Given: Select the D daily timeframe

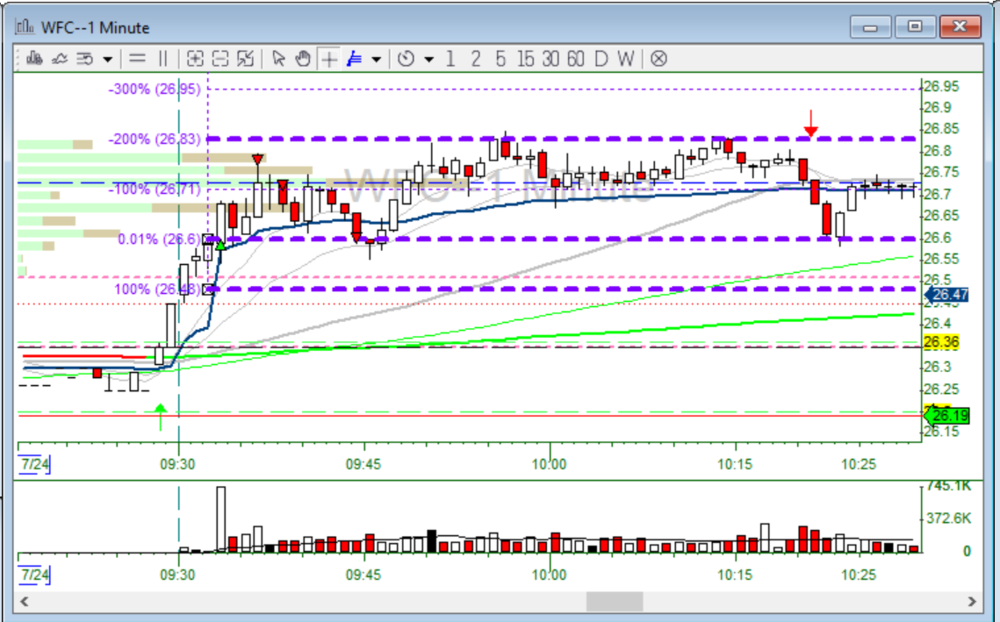Looking at the screenshot, I should click(600, 58).
